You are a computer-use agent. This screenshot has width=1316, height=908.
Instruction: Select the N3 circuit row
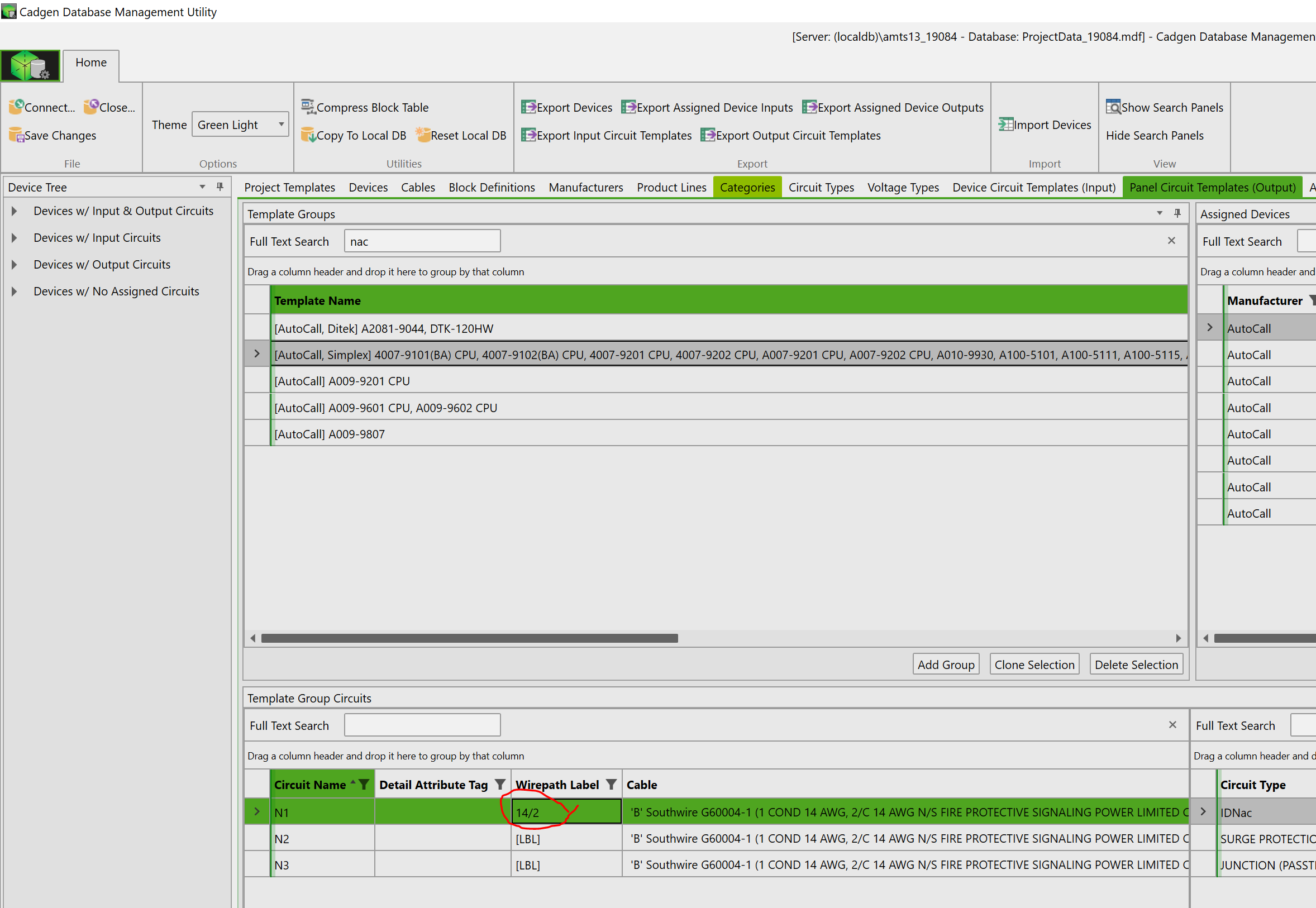717,864
